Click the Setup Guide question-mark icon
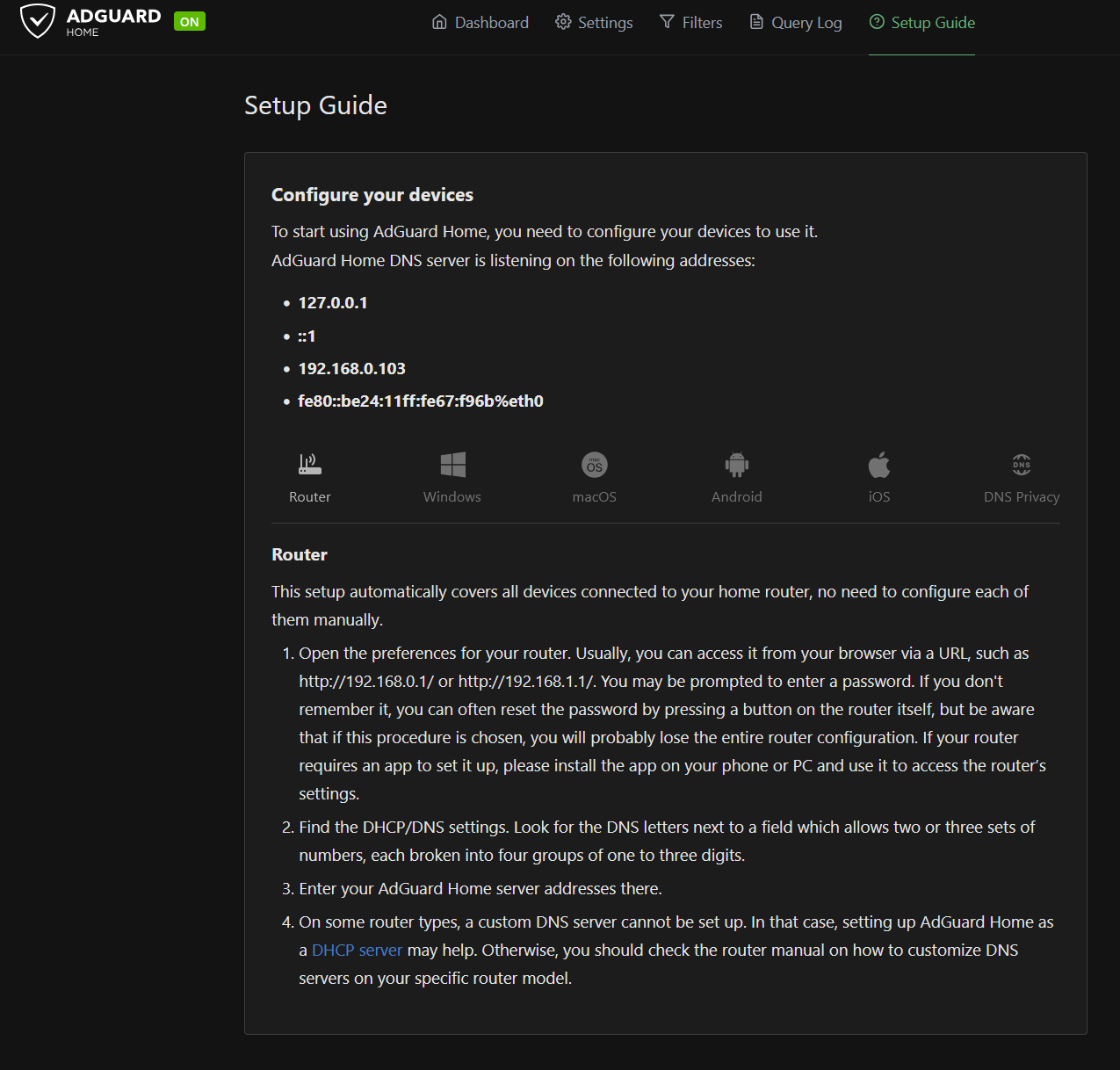 pyautogui.click(x=877, y=22)
